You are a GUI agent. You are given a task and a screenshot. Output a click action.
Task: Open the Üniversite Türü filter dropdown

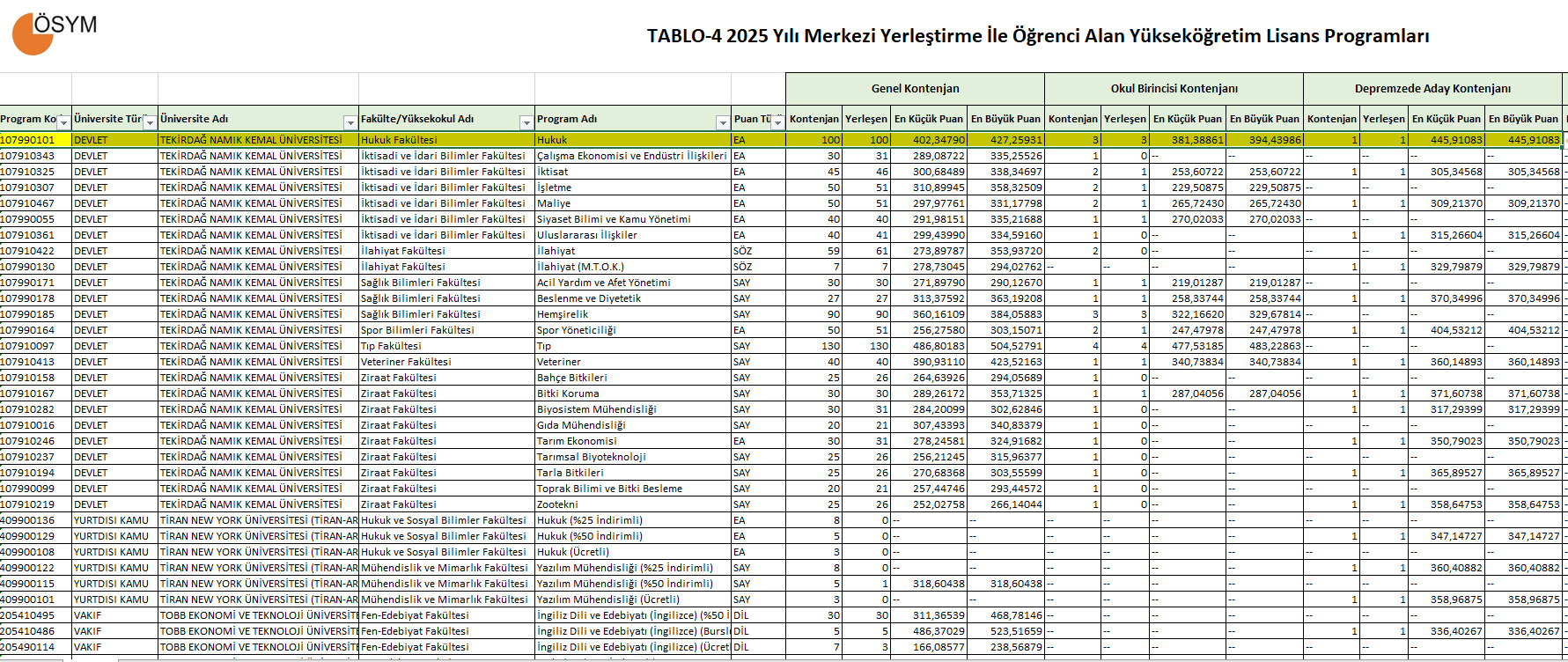click(x=150, y=122)
